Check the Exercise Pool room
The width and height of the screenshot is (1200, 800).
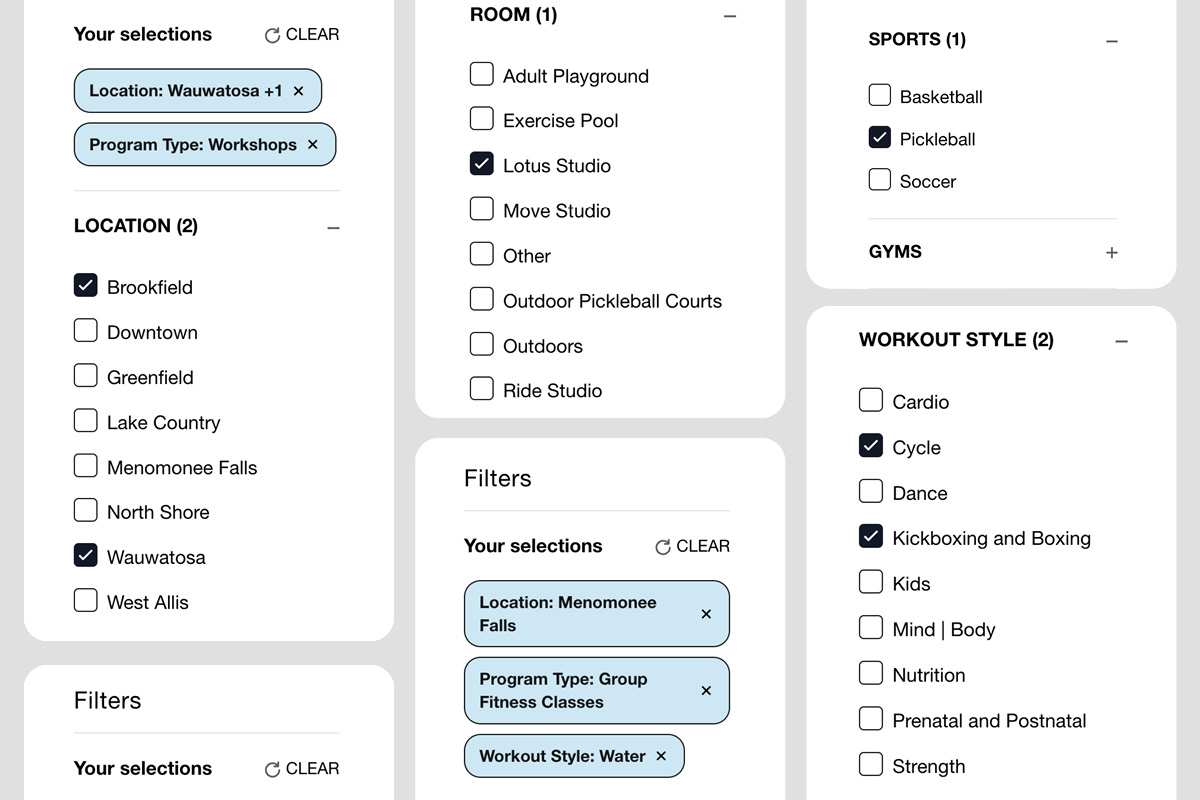pos(482,119)
